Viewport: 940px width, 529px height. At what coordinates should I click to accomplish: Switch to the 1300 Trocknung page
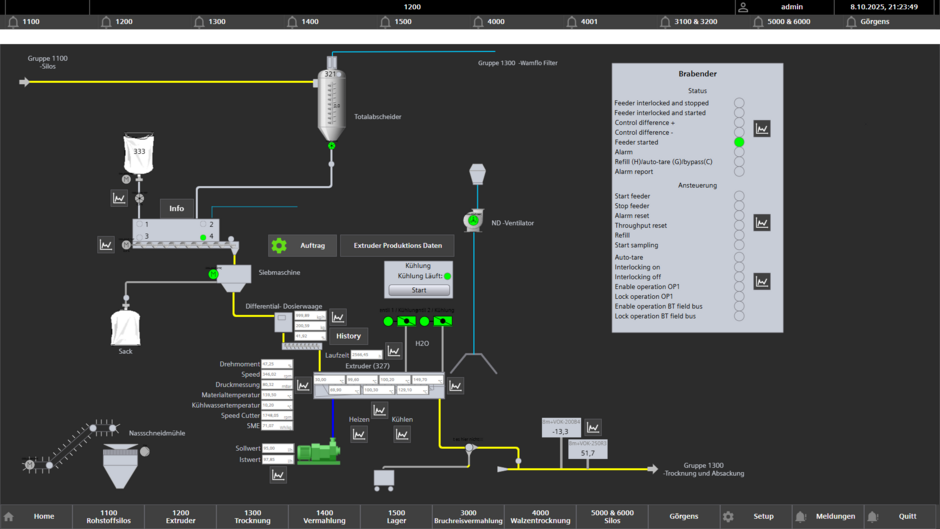pyautogui.click(x=252, y=516)
